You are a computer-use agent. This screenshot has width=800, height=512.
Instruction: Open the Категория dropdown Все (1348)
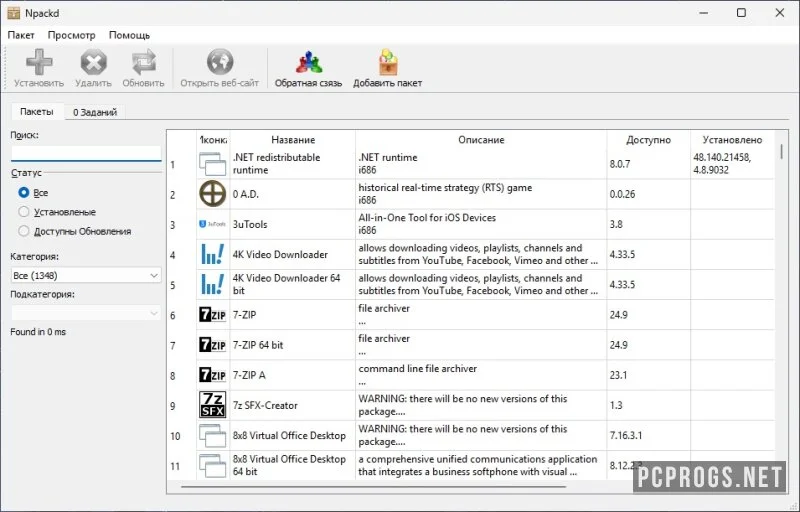click(86, 275)
